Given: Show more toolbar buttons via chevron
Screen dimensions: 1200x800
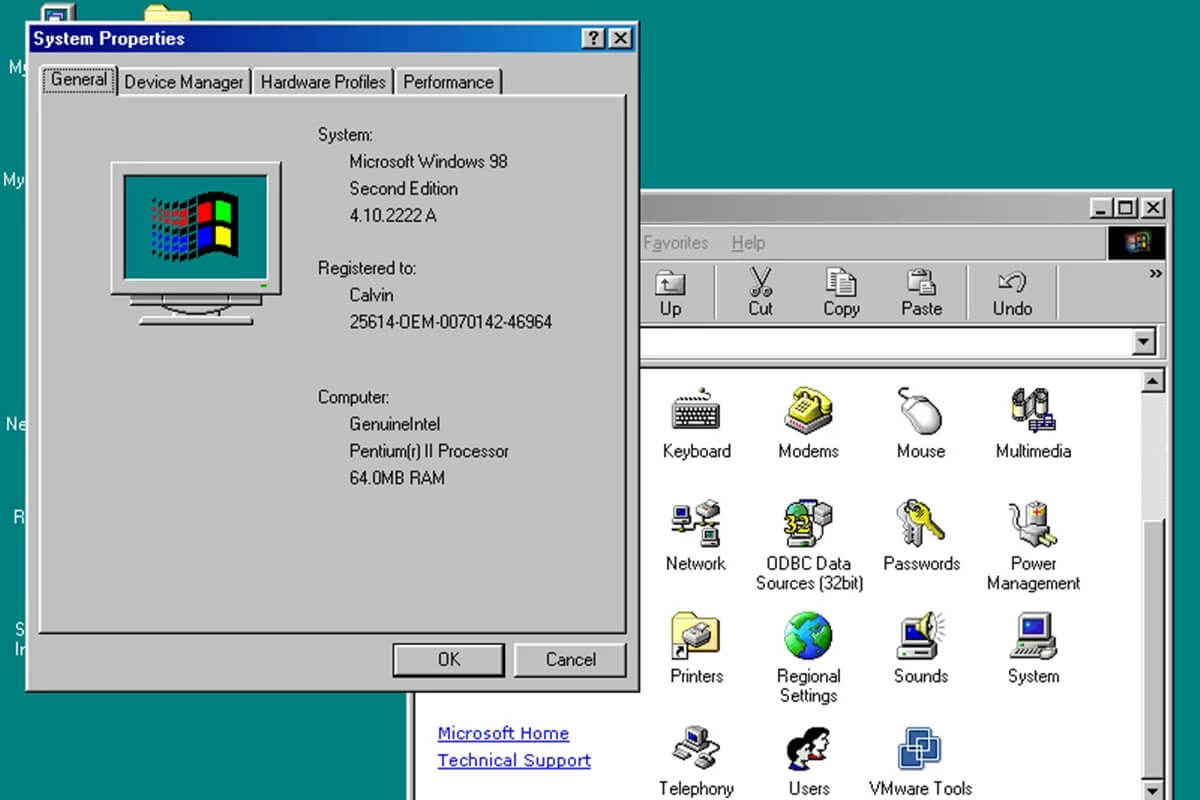Looking at the screenshot, I should pos(1156,274).
